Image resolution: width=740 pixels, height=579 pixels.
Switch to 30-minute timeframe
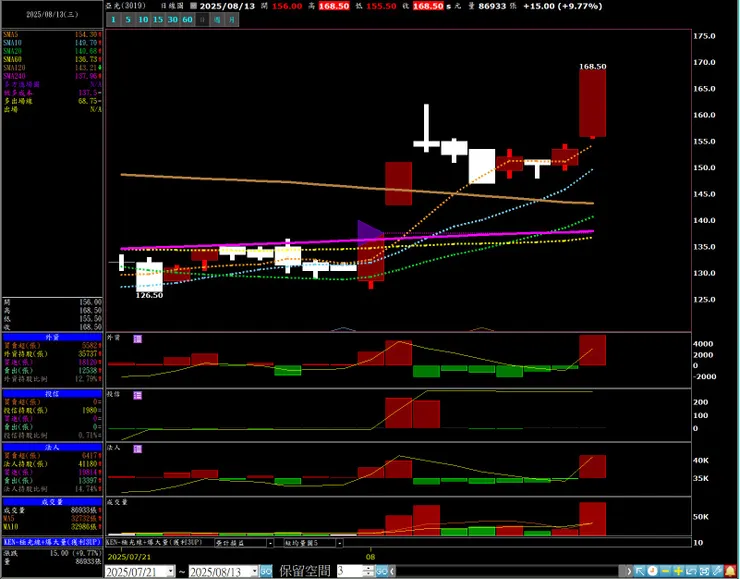pyautogui.click(x=173, y=19)
